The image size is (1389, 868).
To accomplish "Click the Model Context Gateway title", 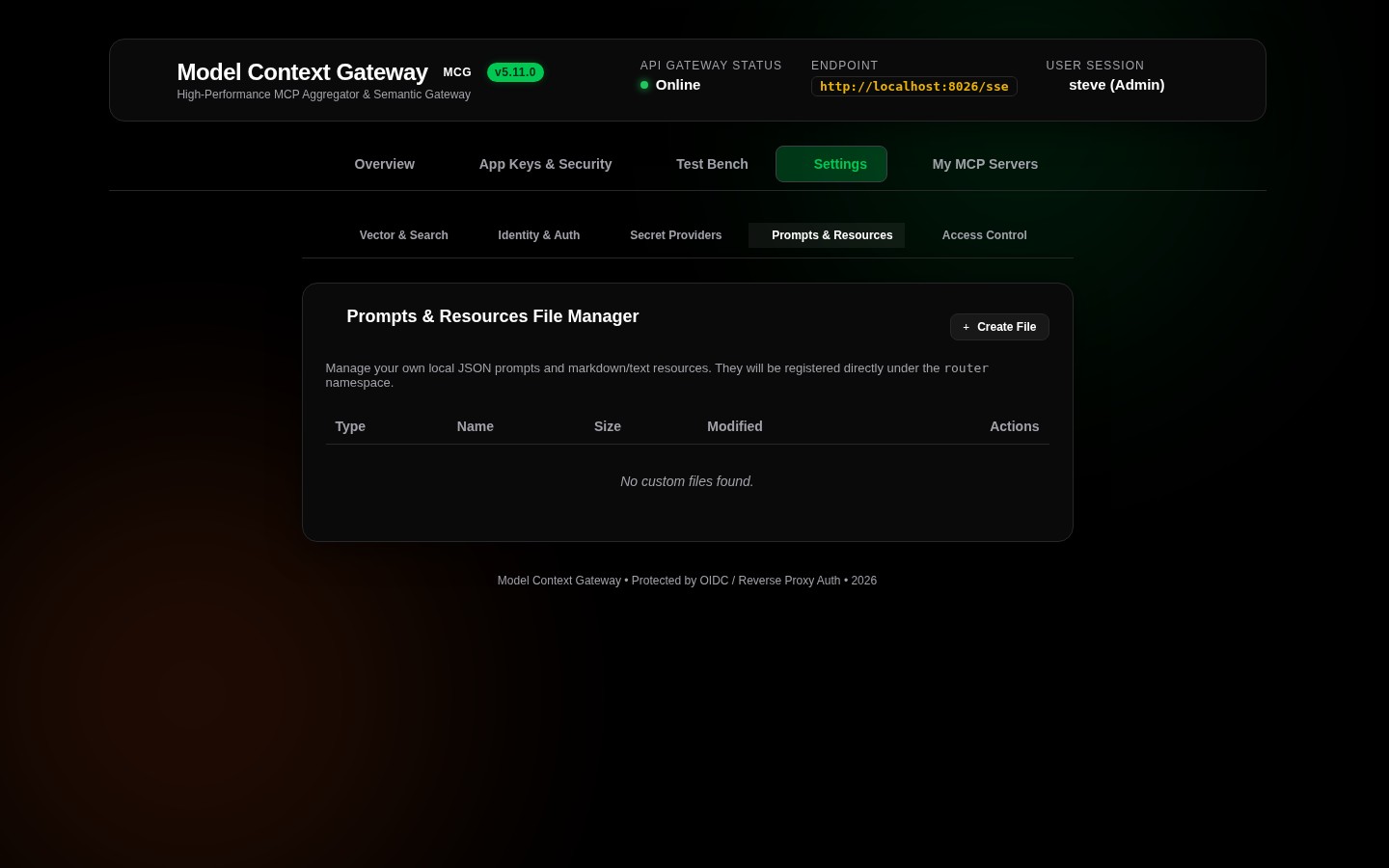I will (302, 72).
